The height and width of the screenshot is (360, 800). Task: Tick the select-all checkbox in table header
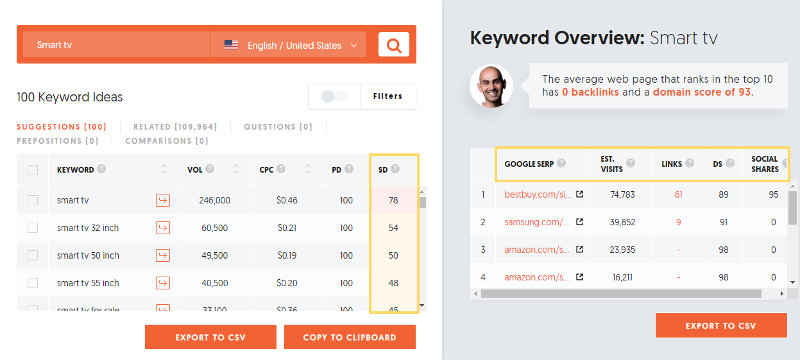click(32, 170)
